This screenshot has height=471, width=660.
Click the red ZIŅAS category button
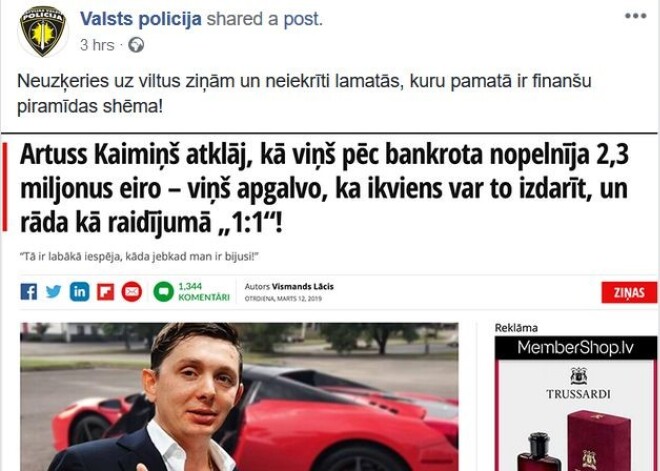[629, 292]
